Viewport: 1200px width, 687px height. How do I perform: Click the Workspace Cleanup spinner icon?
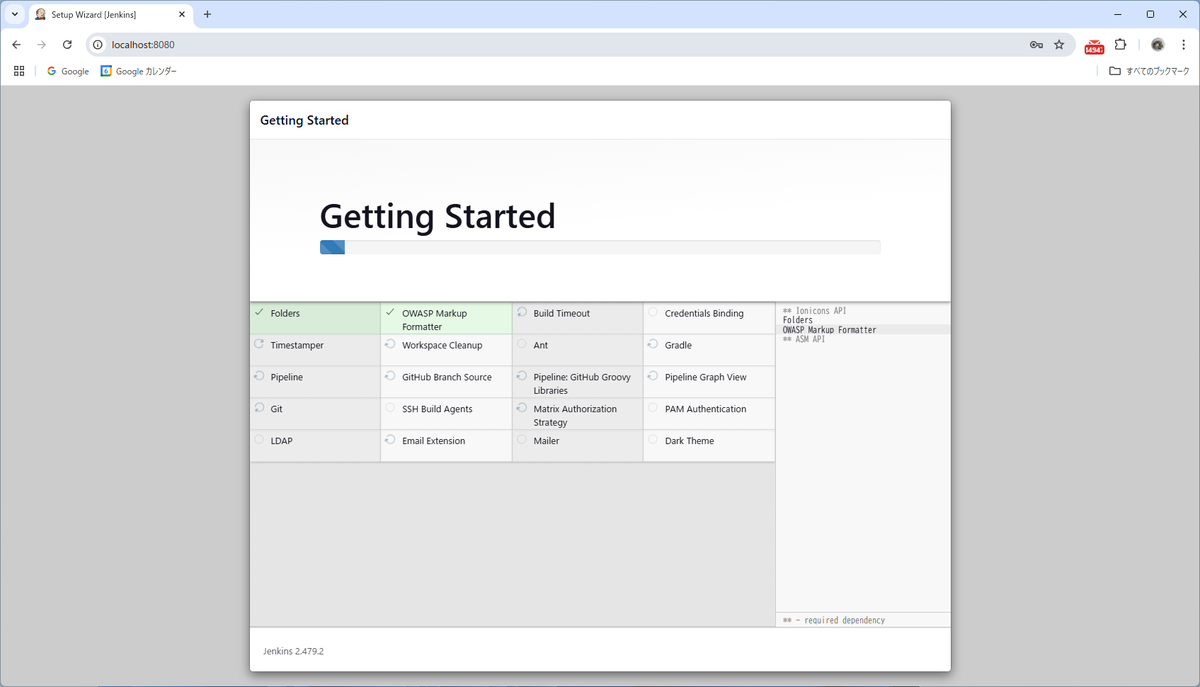click(x=390, y=344)
